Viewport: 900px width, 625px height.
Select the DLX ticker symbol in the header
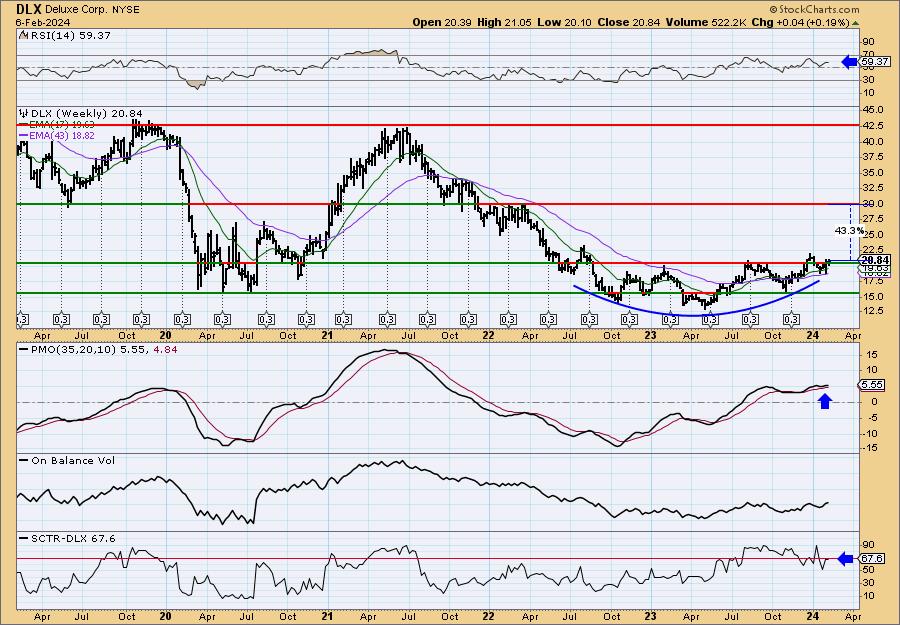tap(28, 9)
